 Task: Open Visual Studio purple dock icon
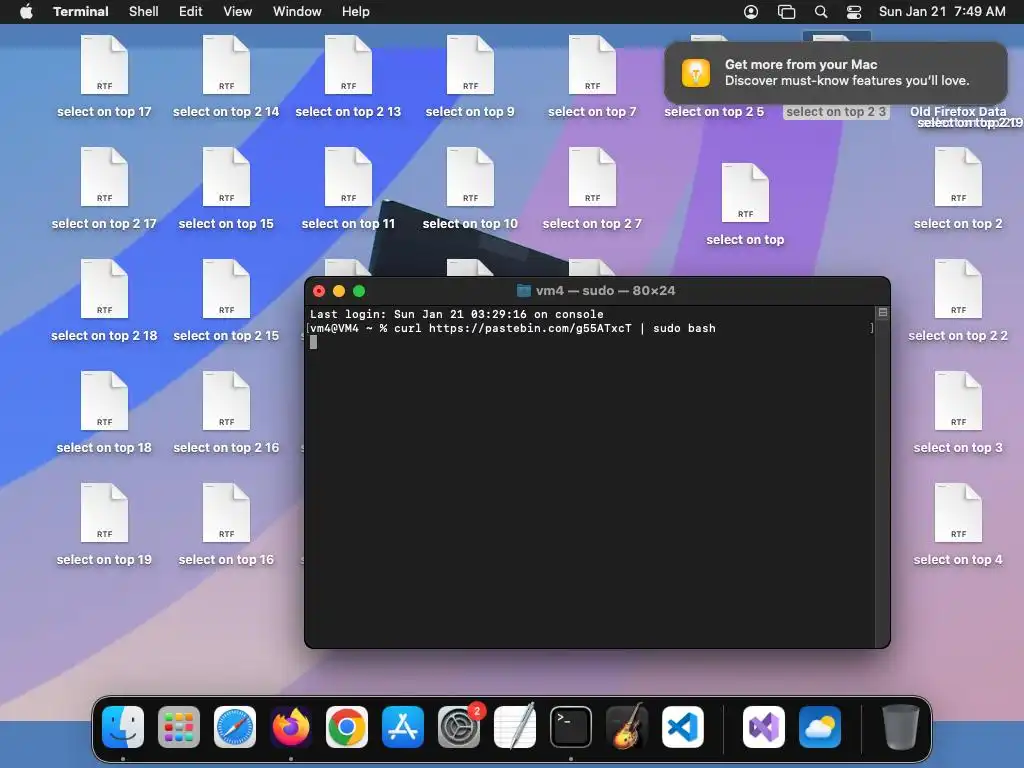[764, 727]
